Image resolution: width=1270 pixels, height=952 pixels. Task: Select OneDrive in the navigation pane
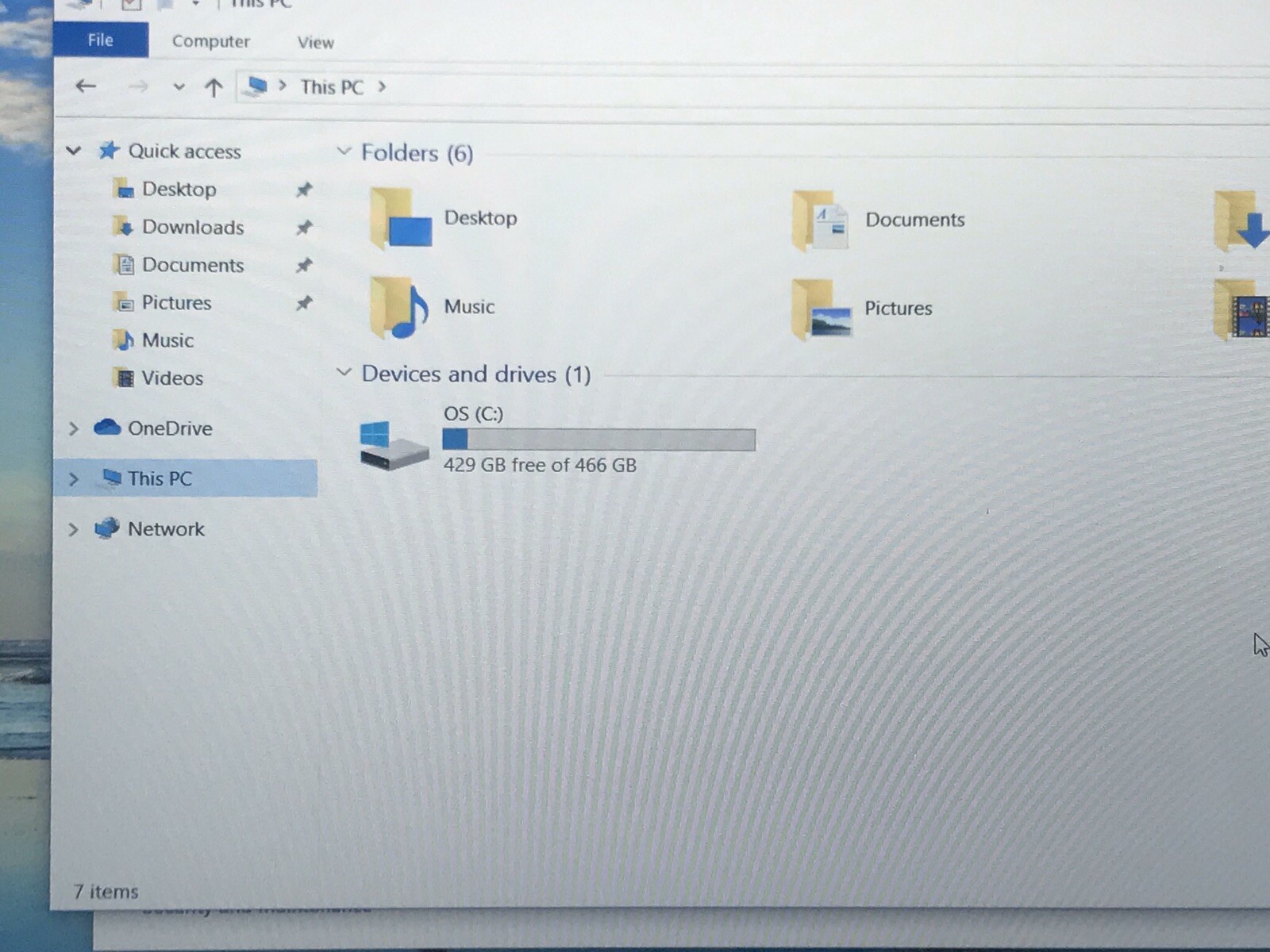tap(170, 428)
